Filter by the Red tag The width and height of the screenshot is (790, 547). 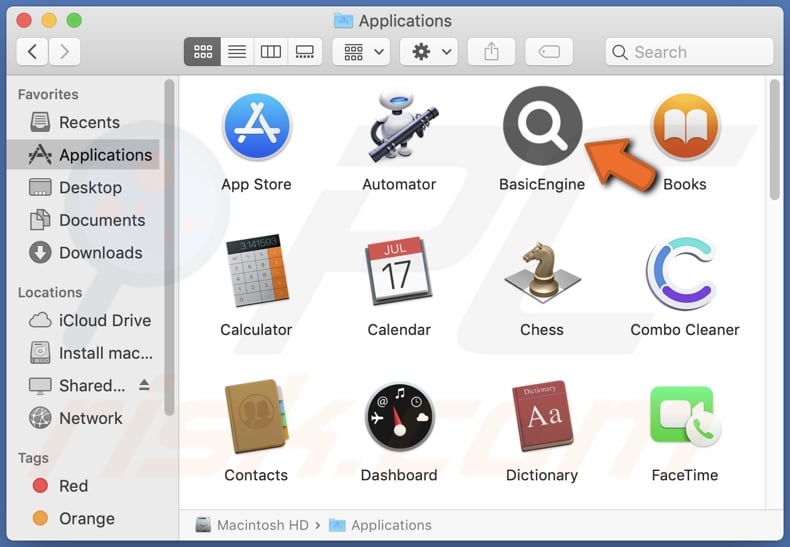tap(83, 486)
